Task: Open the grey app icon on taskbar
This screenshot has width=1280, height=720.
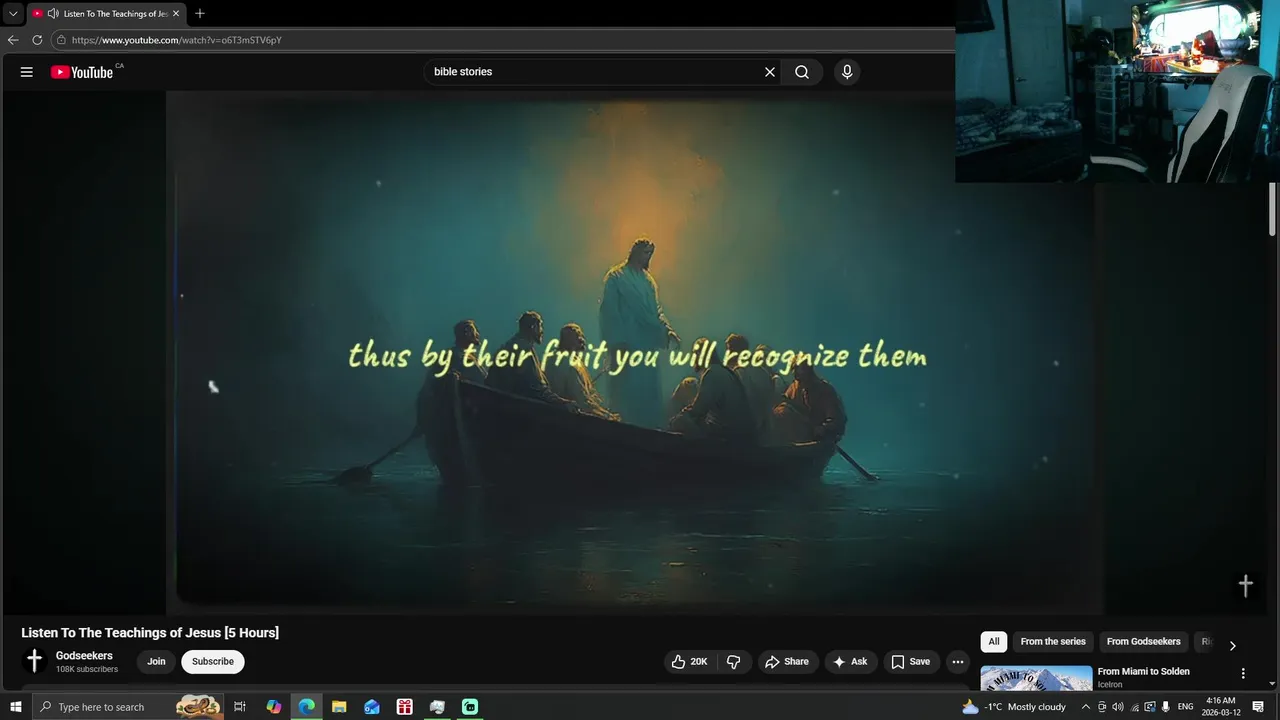Action: (437, 707)
